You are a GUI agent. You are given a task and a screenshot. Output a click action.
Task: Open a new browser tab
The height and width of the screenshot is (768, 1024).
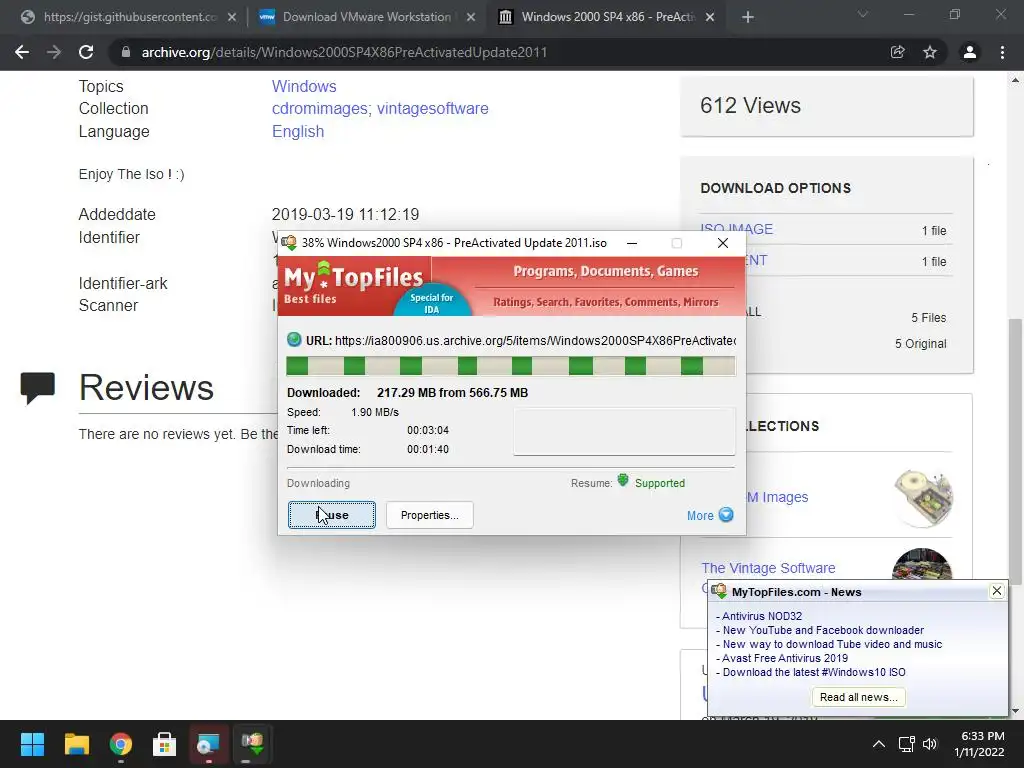748,18
